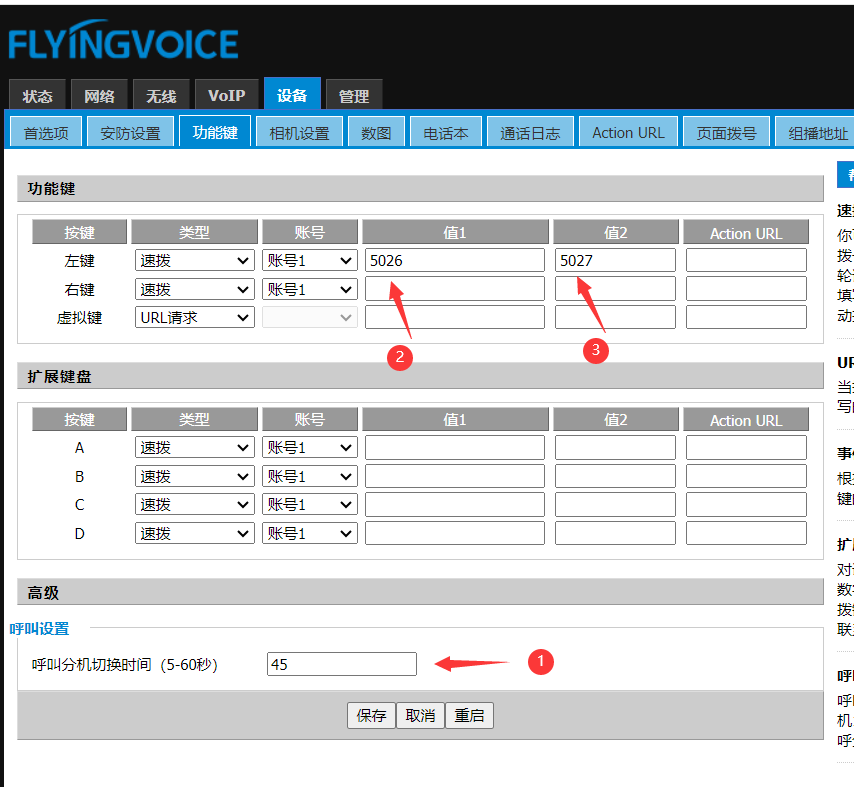The image size is (854, 787).
Task: Click the Action URL field for 左键
Action: coord(746,261)
